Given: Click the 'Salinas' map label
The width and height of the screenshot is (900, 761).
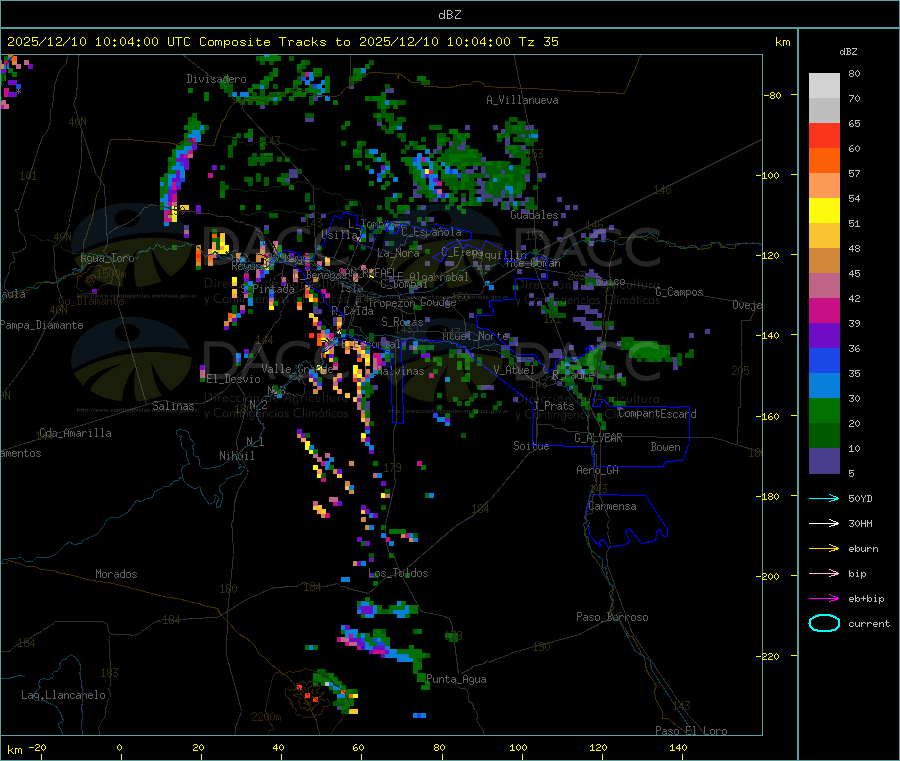Looking at the screenshot, I should tap(173, 406).
